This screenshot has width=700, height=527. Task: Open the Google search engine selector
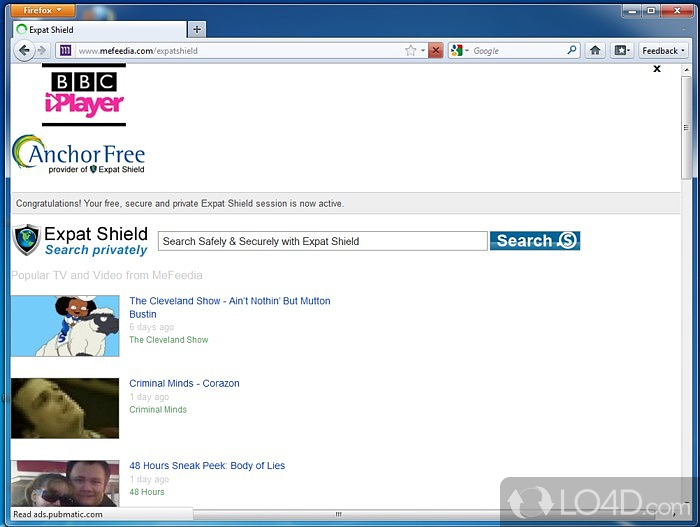[x=460, y=50]
